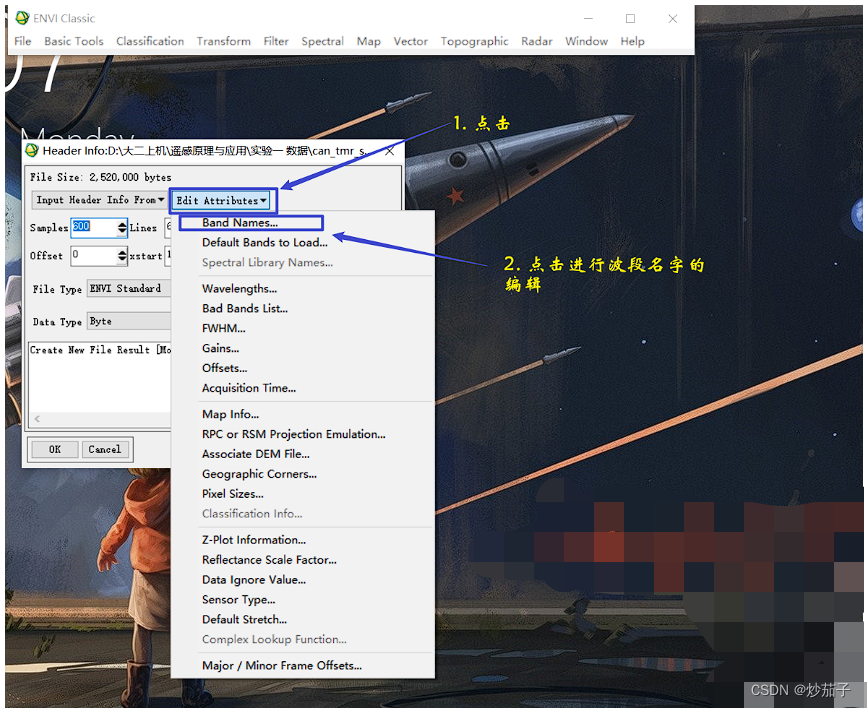Screen dimensions: 867x708
Task: Open the Map menu
Action: click(x=368, y=41)
